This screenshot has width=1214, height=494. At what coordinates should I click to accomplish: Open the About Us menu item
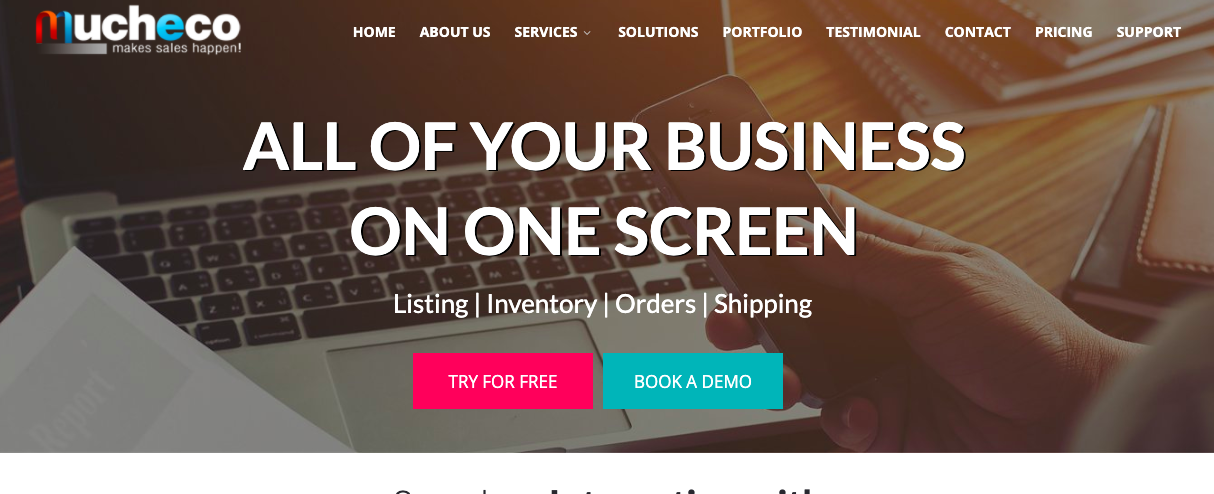[x=455, y=32]
